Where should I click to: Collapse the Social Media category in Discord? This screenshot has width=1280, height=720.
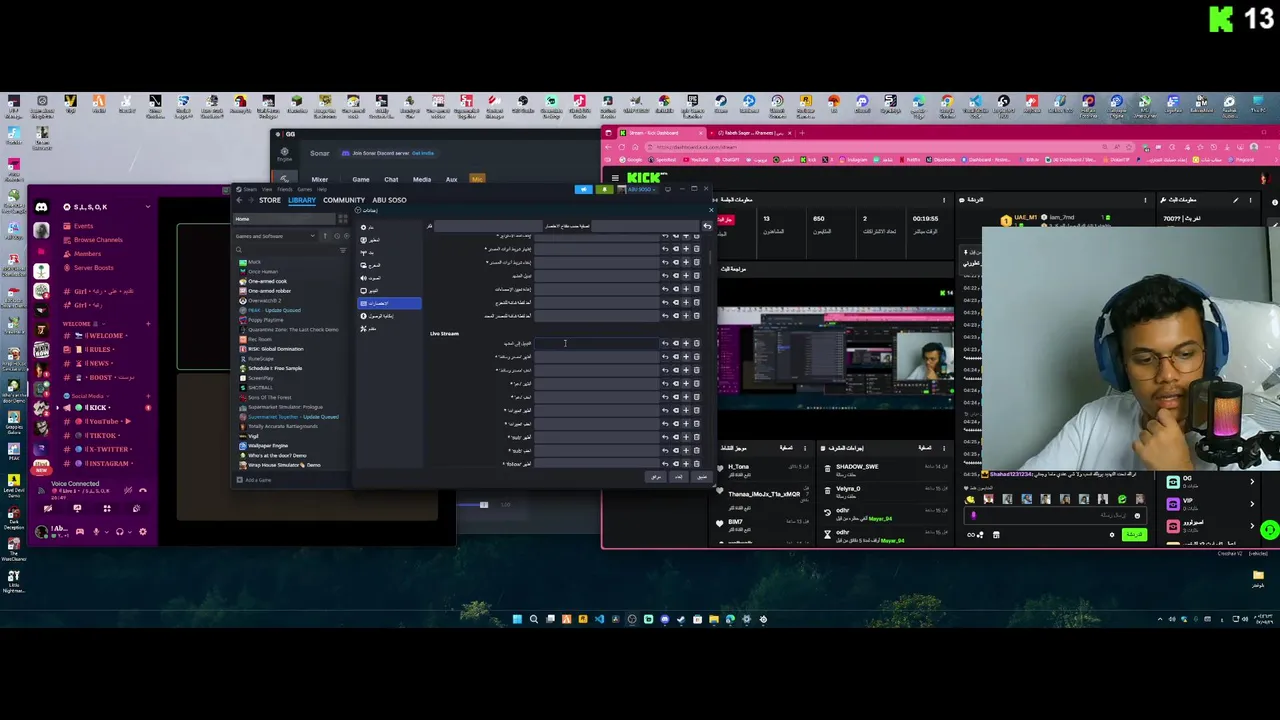[87, 396]
